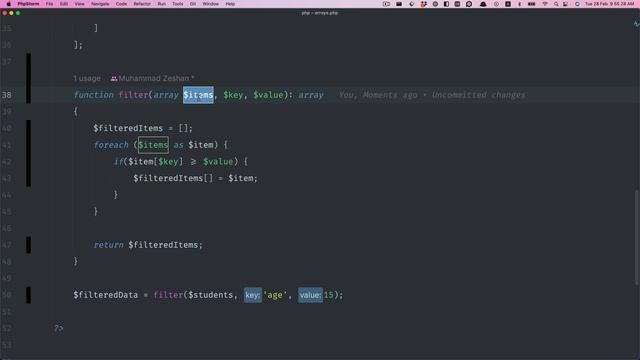Open the Refactor menu
The height and width of the screenshot is (360, 640).
point(142,4)
